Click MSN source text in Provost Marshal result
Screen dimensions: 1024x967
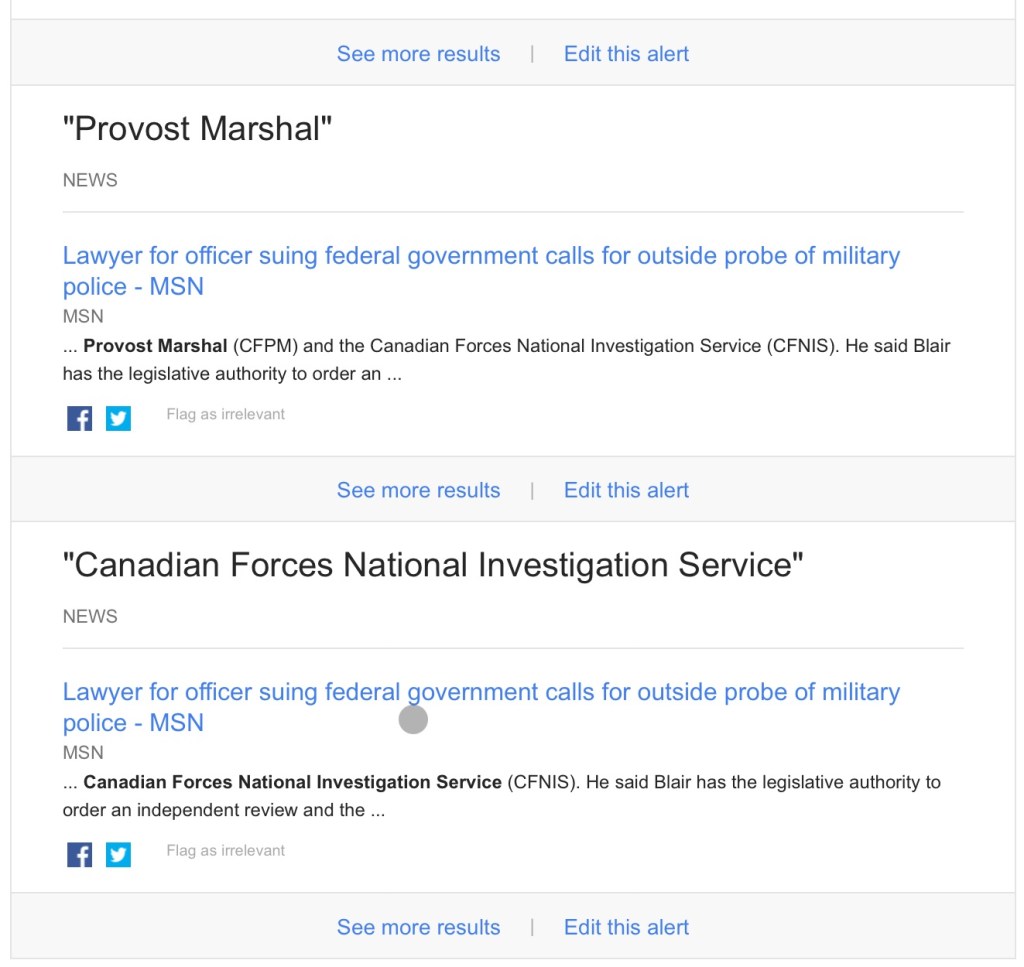pos(83,316)
